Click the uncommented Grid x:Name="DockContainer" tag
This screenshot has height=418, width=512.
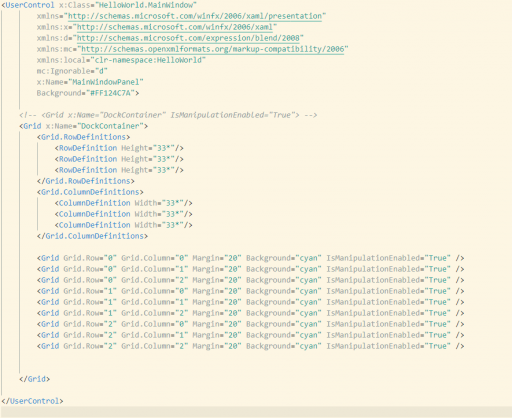click(x=84, y=126)
